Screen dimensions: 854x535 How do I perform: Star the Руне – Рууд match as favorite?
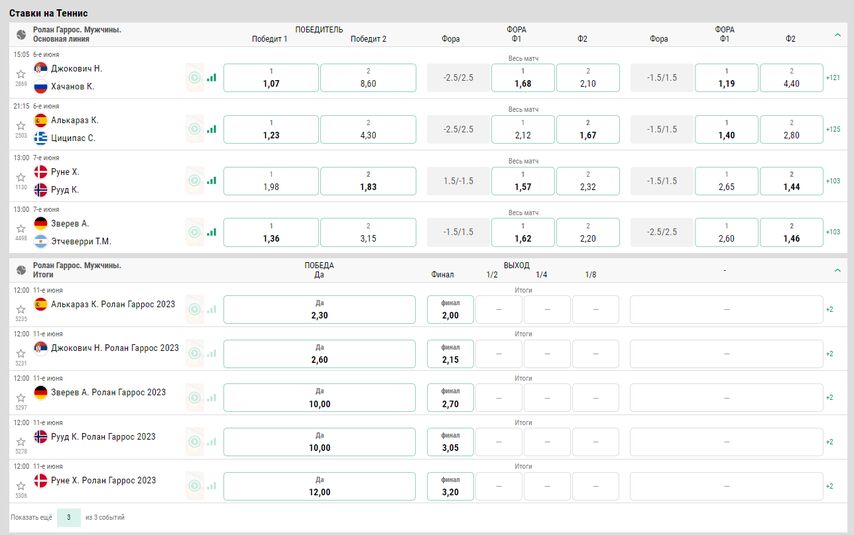coord(21,178)
